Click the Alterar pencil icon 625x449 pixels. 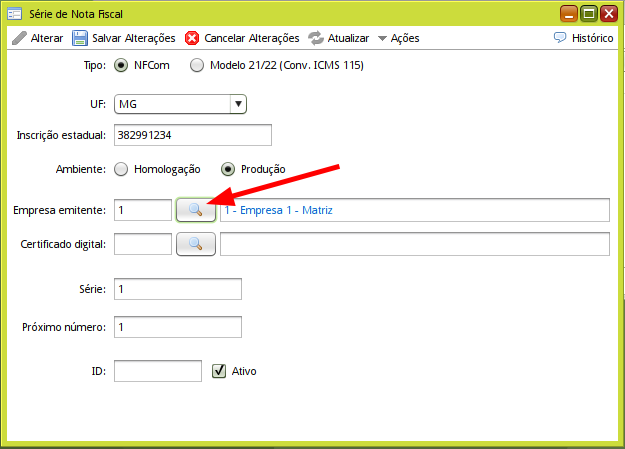pyautogui.click(x=19, y=38)
